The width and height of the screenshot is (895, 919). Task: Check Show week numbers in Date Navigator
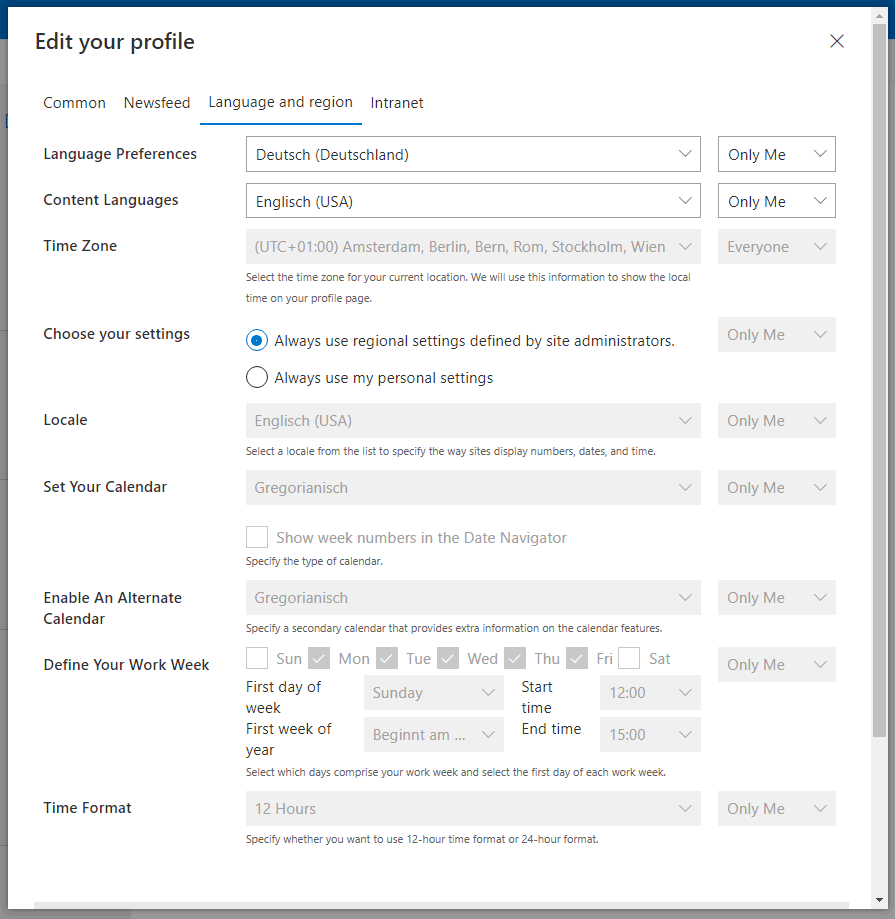tap(257, 537)
